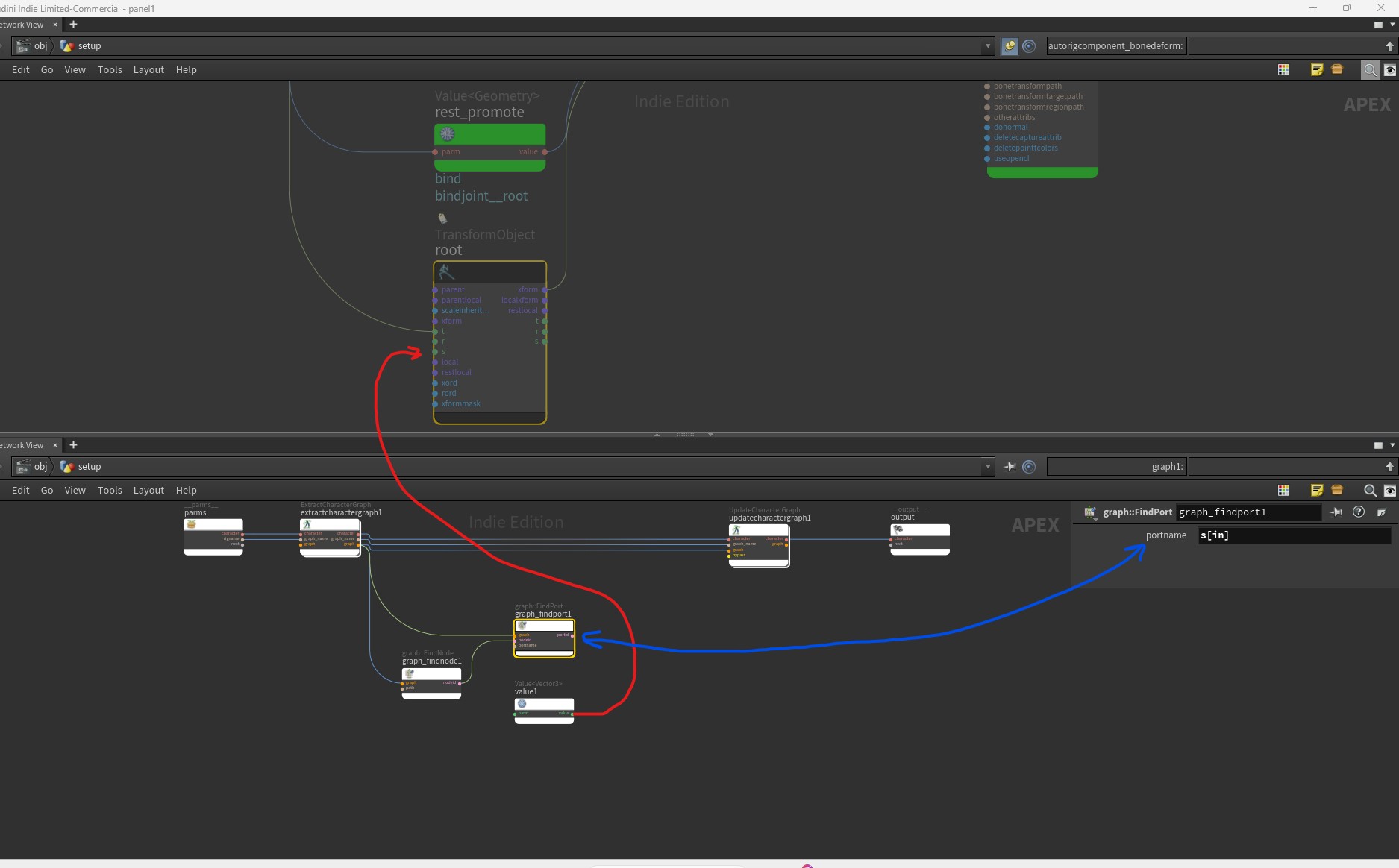Edit the graph_findport1 node name field
The image size is (1399, 868).
click(1248, 512)
